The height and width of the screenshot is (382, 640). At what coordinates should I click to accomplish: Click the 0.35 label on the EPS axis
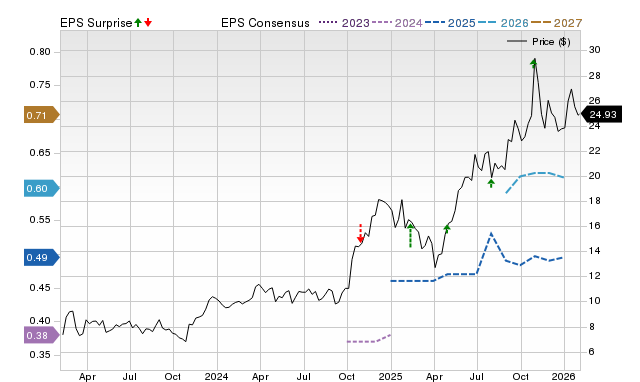(40, 355)
